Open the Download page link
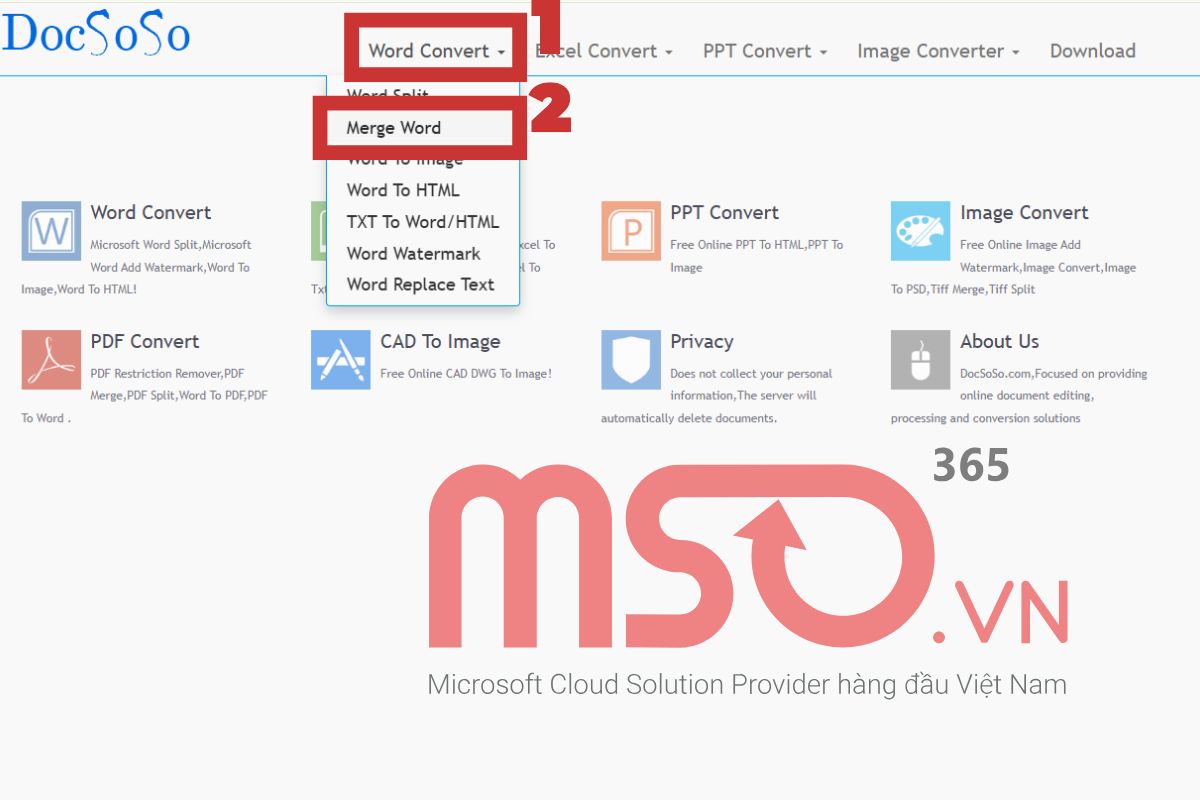Screen dimensions: 1200x800 tap(1092, 51)
